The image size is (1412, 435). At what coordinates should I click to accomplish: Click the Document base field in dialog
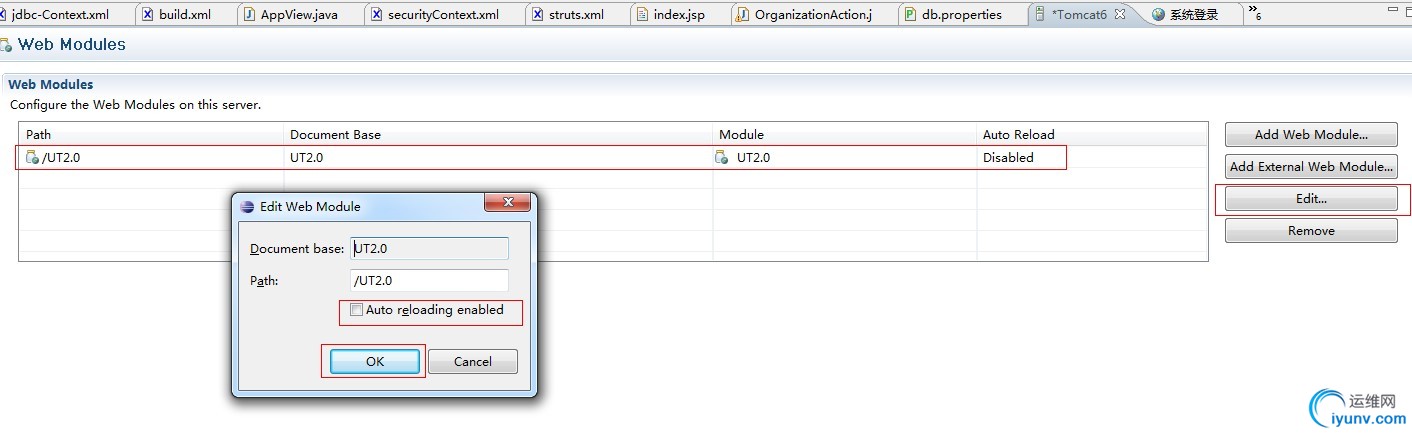tap(429, 248)
